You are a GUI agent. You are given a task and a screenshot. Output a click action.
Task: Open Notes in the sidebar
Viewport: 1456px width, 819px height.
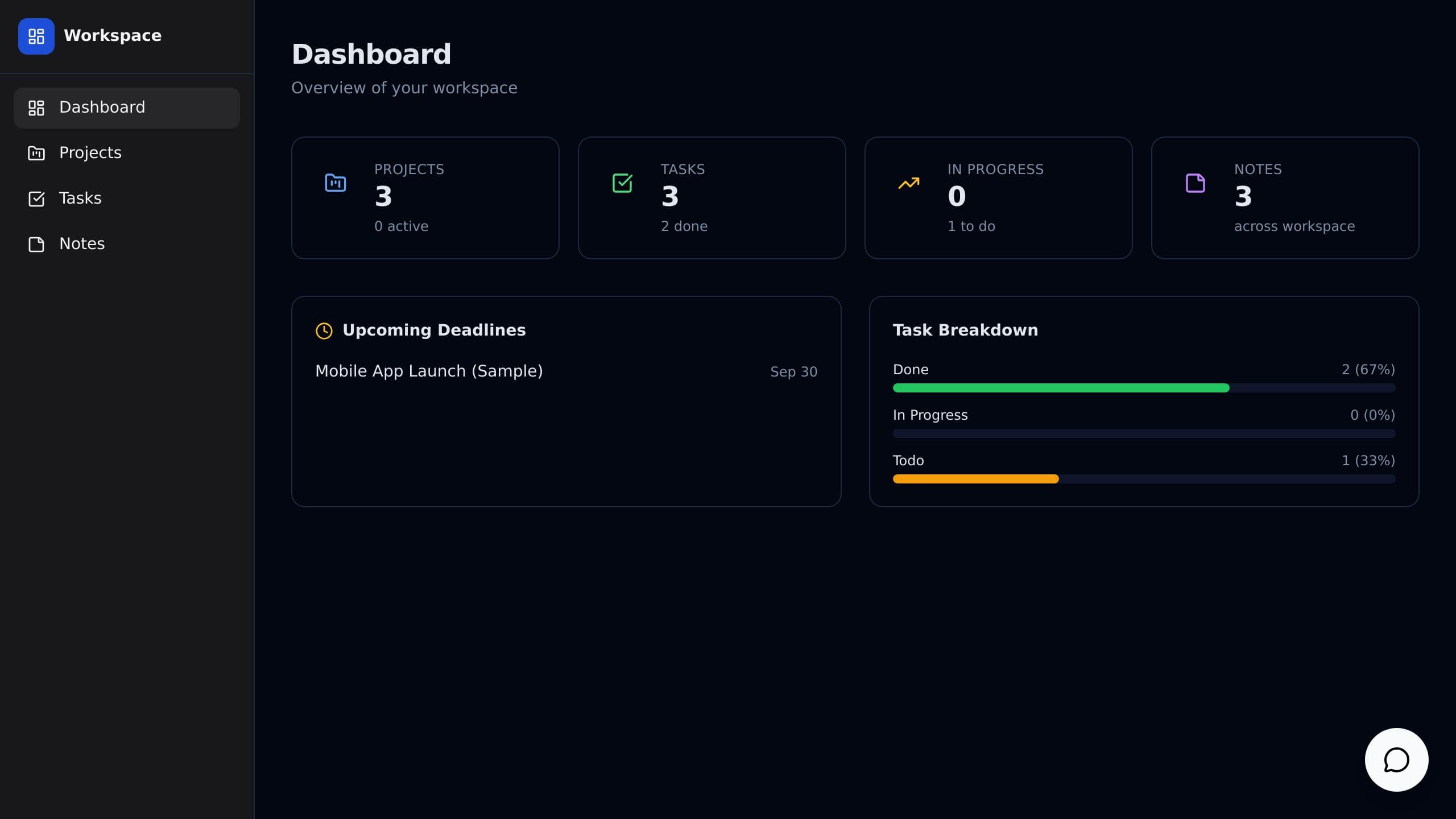coord(127,245)
